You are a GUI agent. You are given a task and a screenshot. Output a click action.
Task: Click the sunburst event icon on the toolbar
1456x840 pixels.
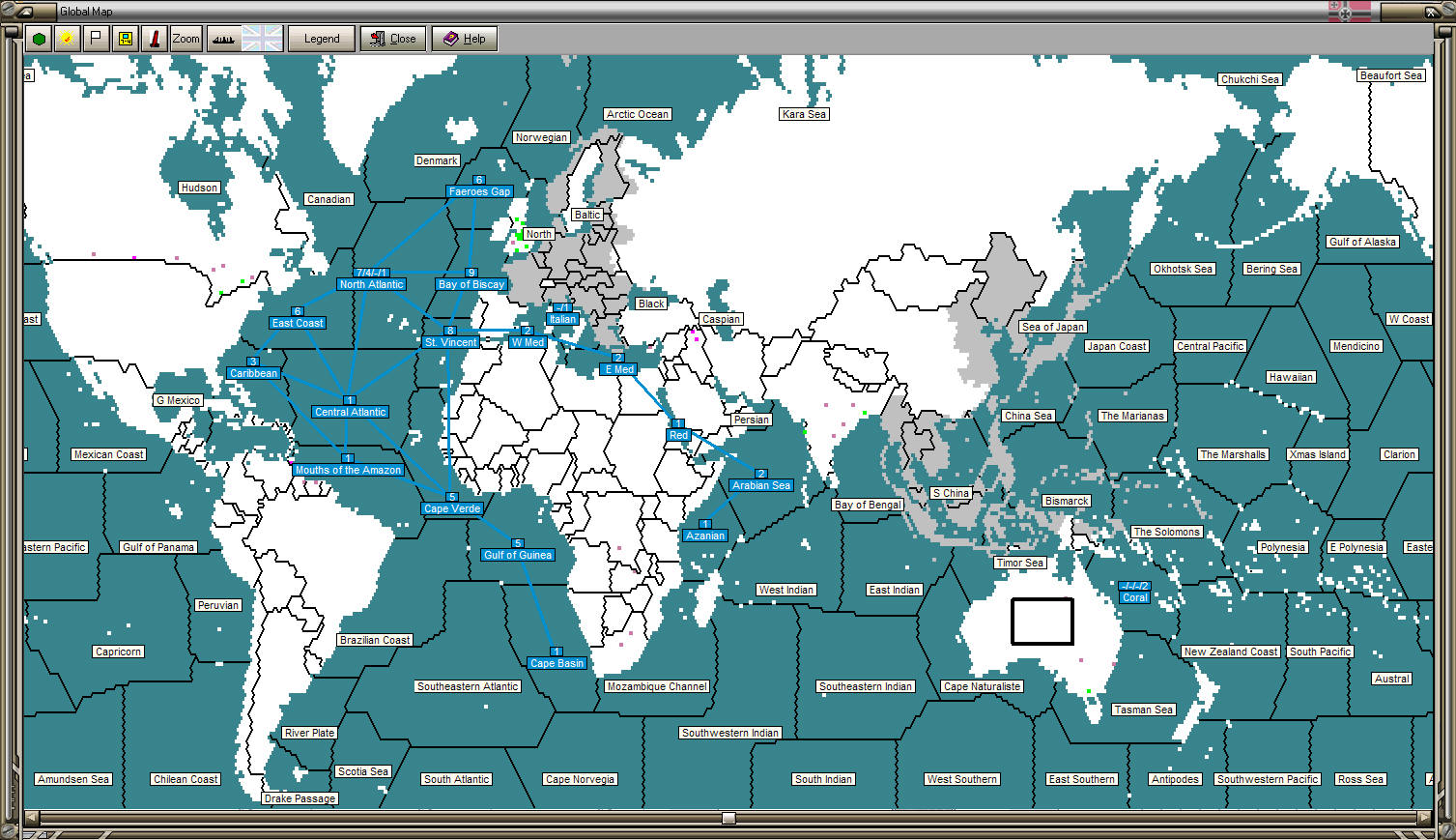tap(66, 38)
